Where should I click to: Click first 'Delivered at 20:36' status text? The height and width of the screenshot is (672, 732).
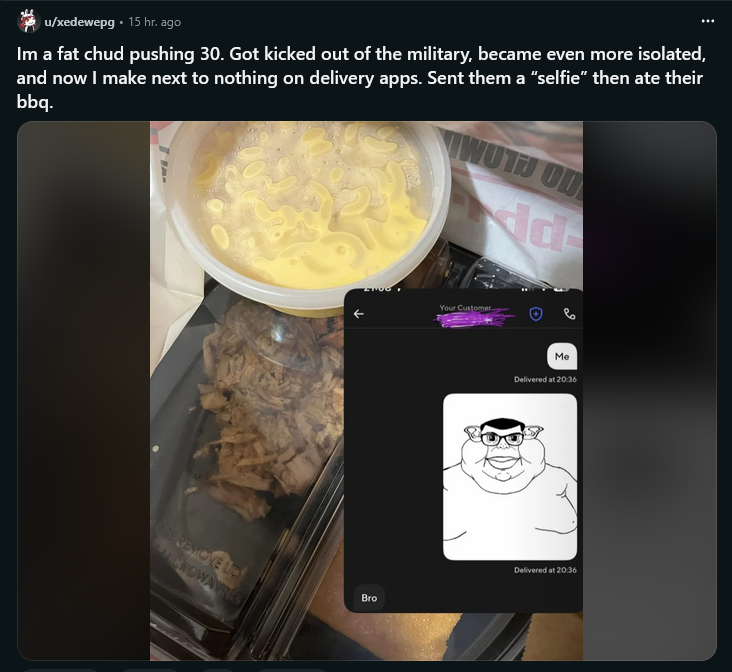tap(545, 379)
